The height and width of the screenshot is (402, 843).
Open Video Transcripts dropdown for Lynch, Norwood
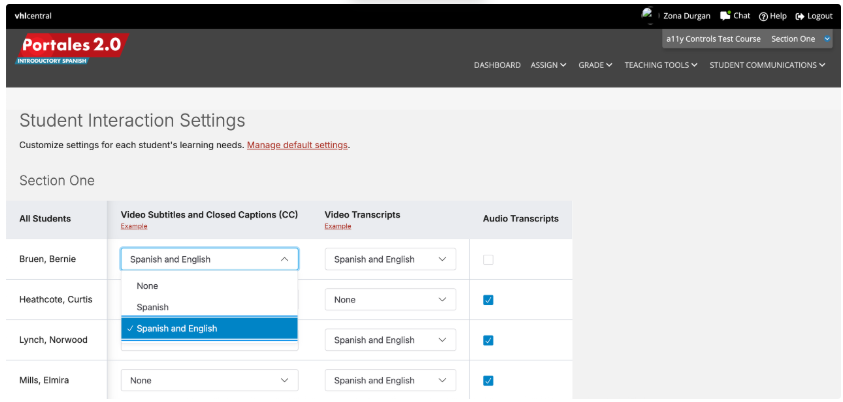coord(390,340)
